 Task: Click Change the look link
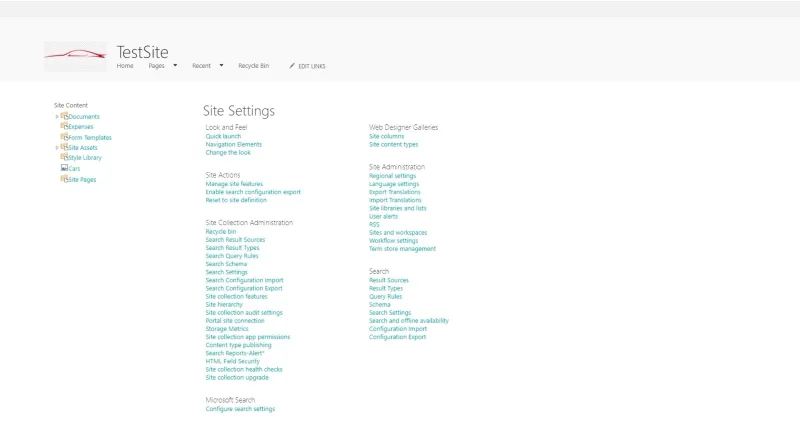click(228, 153)
